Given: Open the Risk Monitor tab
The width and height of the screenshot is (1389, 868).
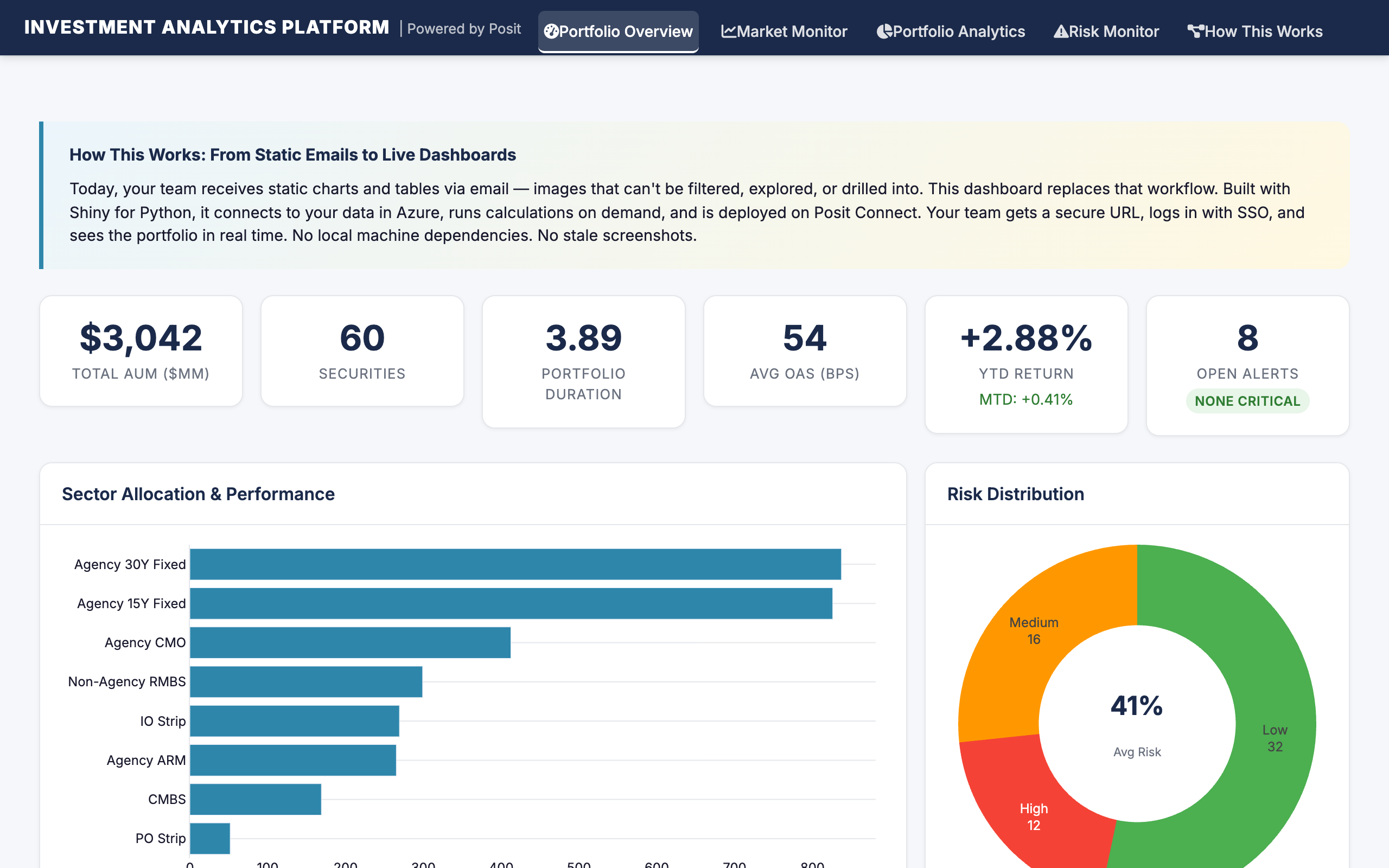Looking at the screenshot, I should click(1106, 31).
